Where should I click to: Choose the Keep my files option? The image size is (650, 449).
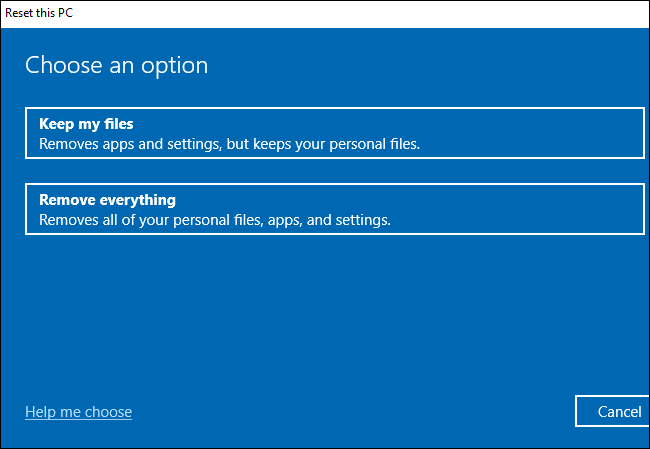(x=335, y=133)
